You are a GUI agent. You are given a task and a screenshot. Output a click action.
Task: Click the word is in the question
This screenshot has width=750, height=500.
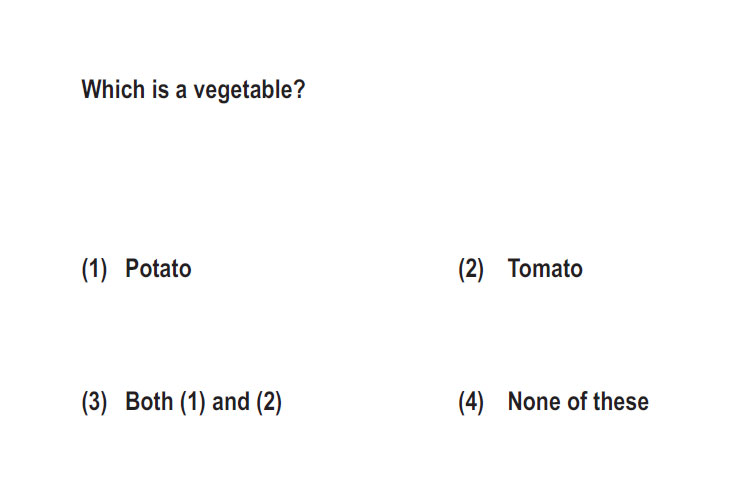click(x=160, y=89)
